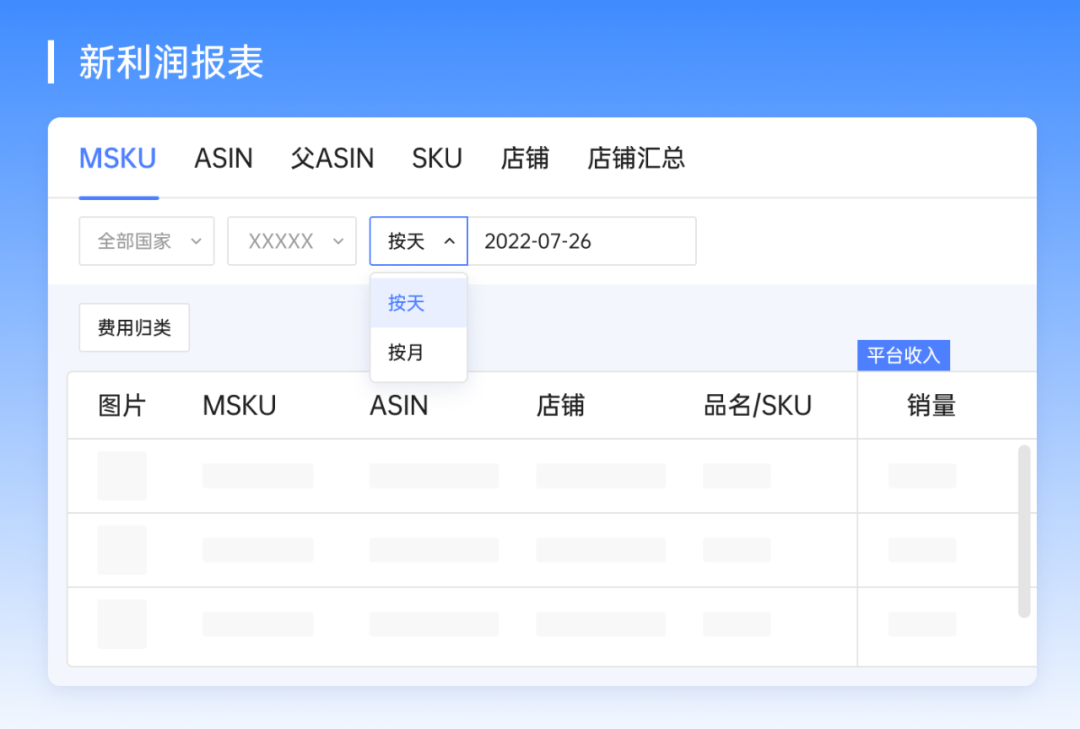Choose 按天 from the dropdown list
The image size is (1080, 729).
(x=419, y=303)
